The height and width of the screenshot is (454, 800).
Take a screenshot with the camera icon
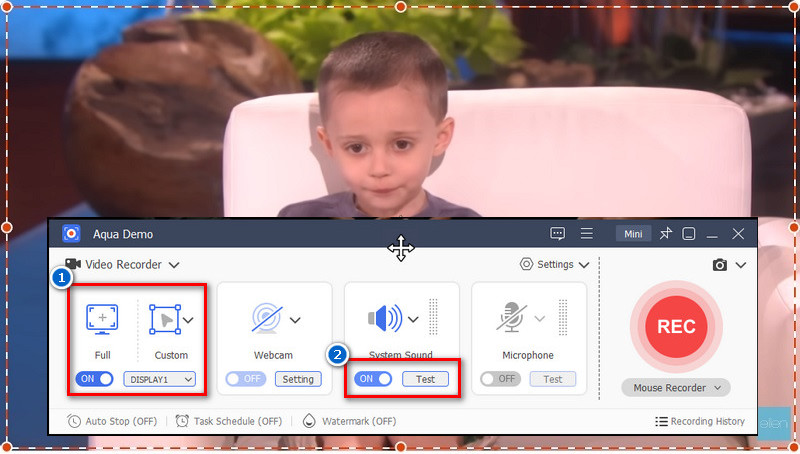coord(719,265)
